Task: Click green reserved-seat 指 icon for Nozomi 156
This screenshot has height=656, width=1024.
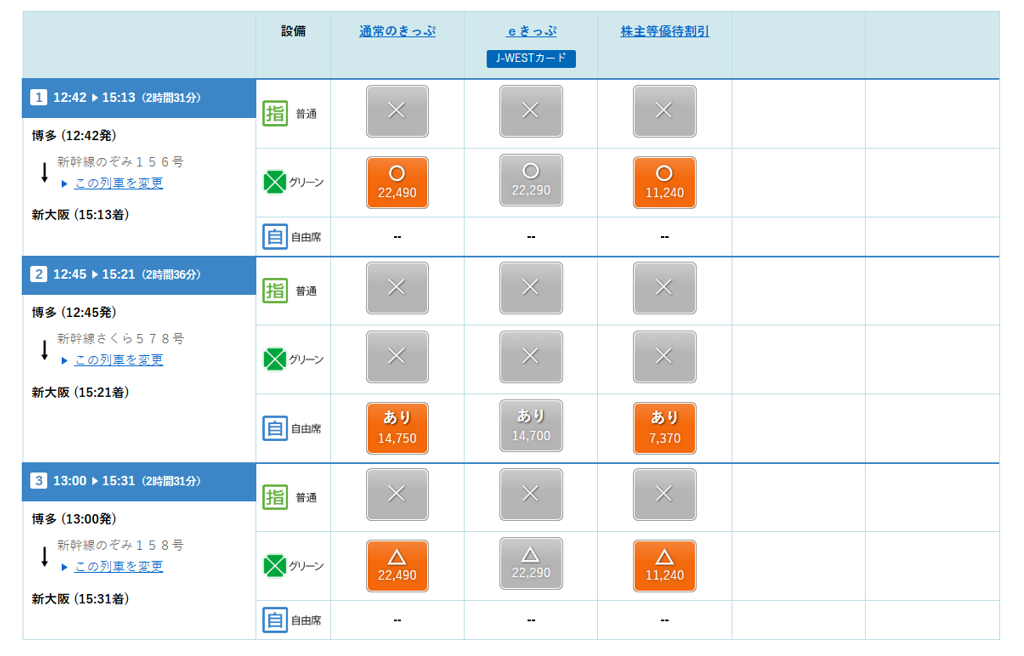Action: [x=275, y=113]
